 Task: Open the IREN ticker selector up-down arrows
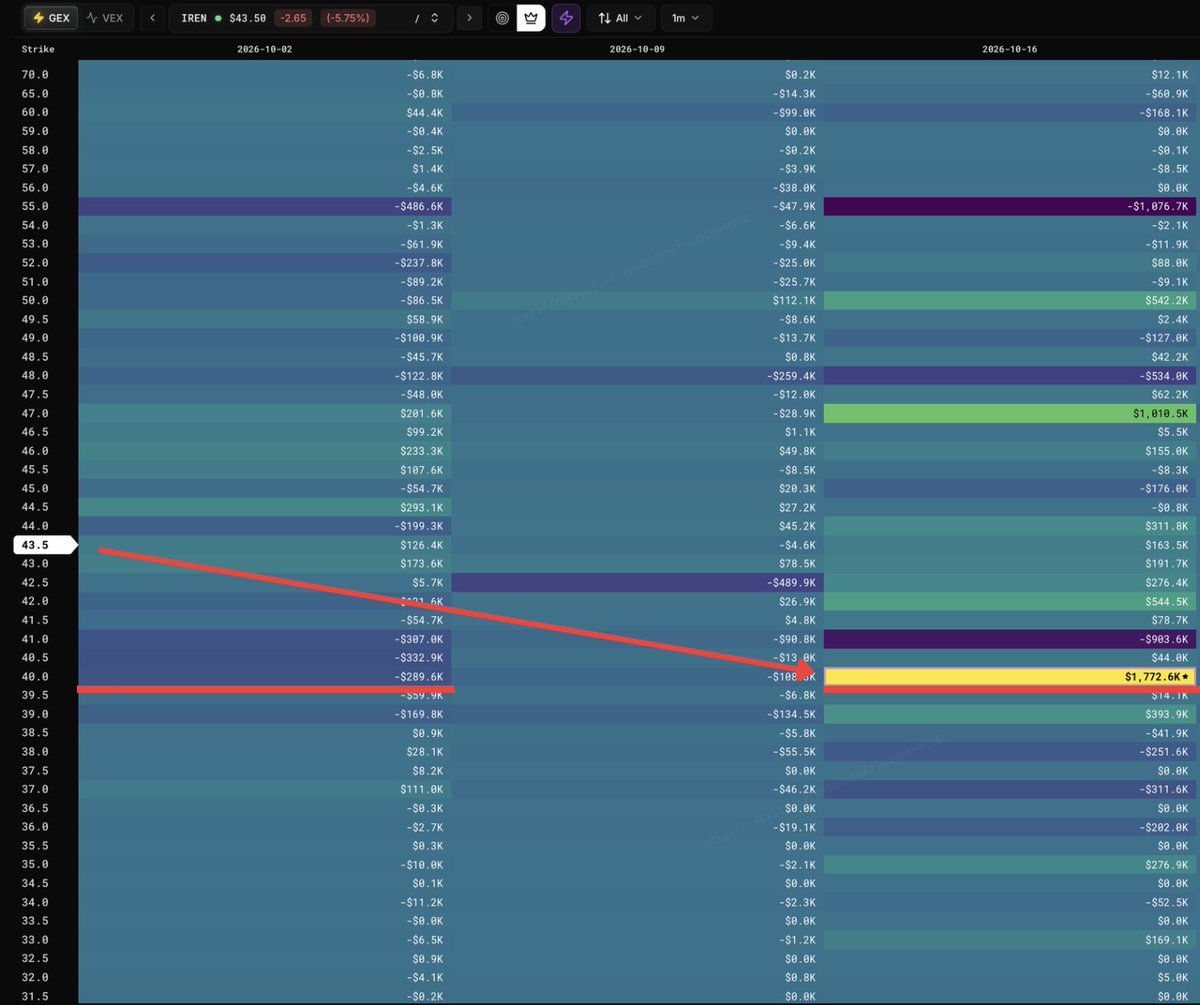coord(435,18)
